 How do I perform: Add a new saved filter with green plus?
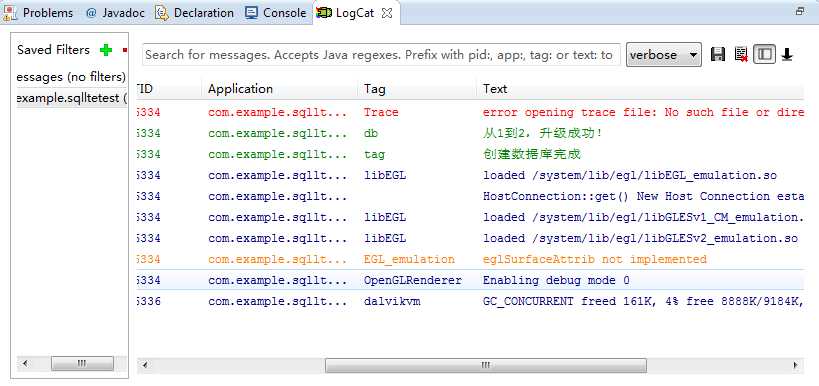[x=106, y=50]
